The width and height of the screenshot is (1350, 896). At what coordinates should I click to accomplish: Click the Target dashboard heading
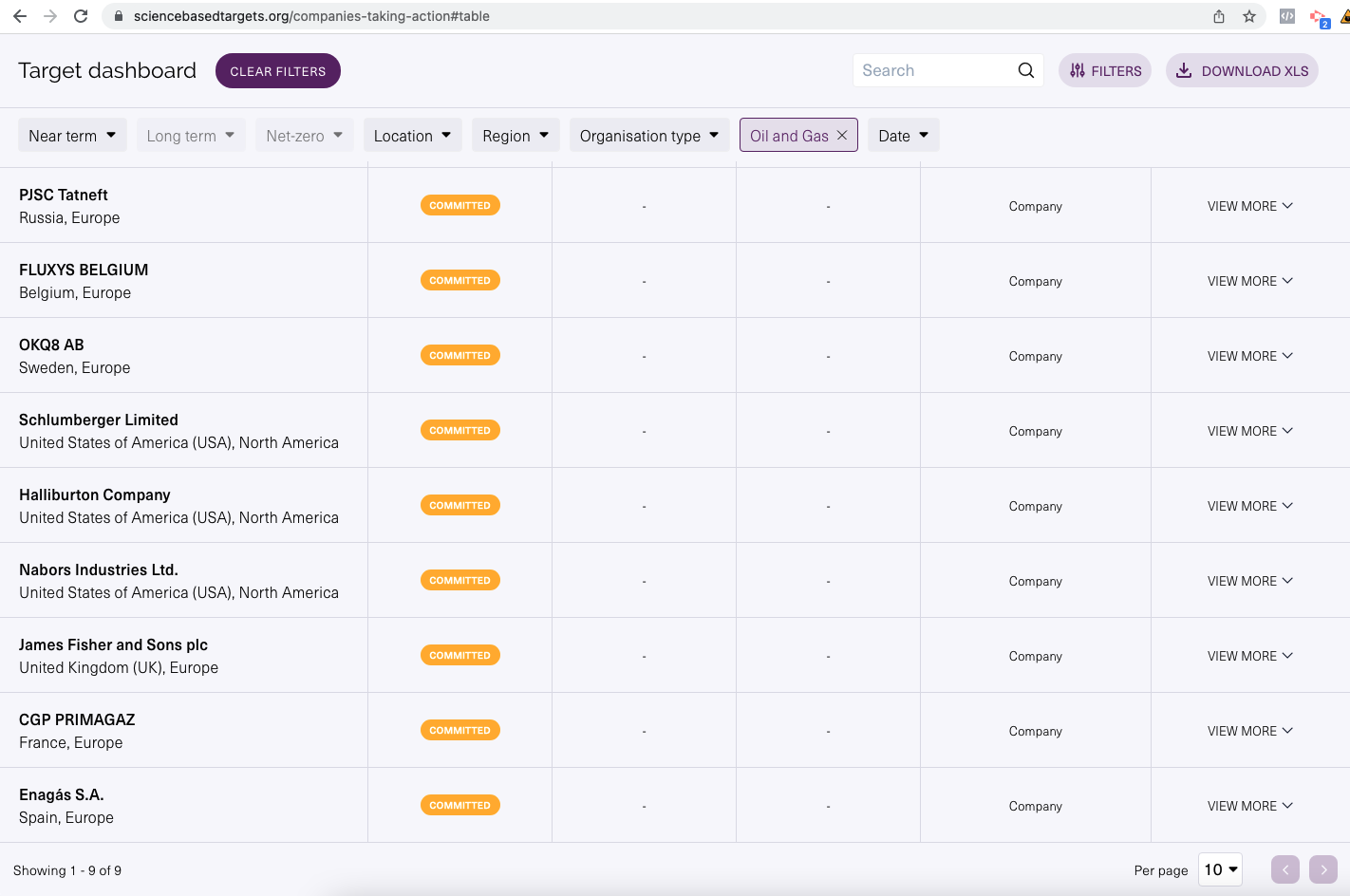point(107,70)
